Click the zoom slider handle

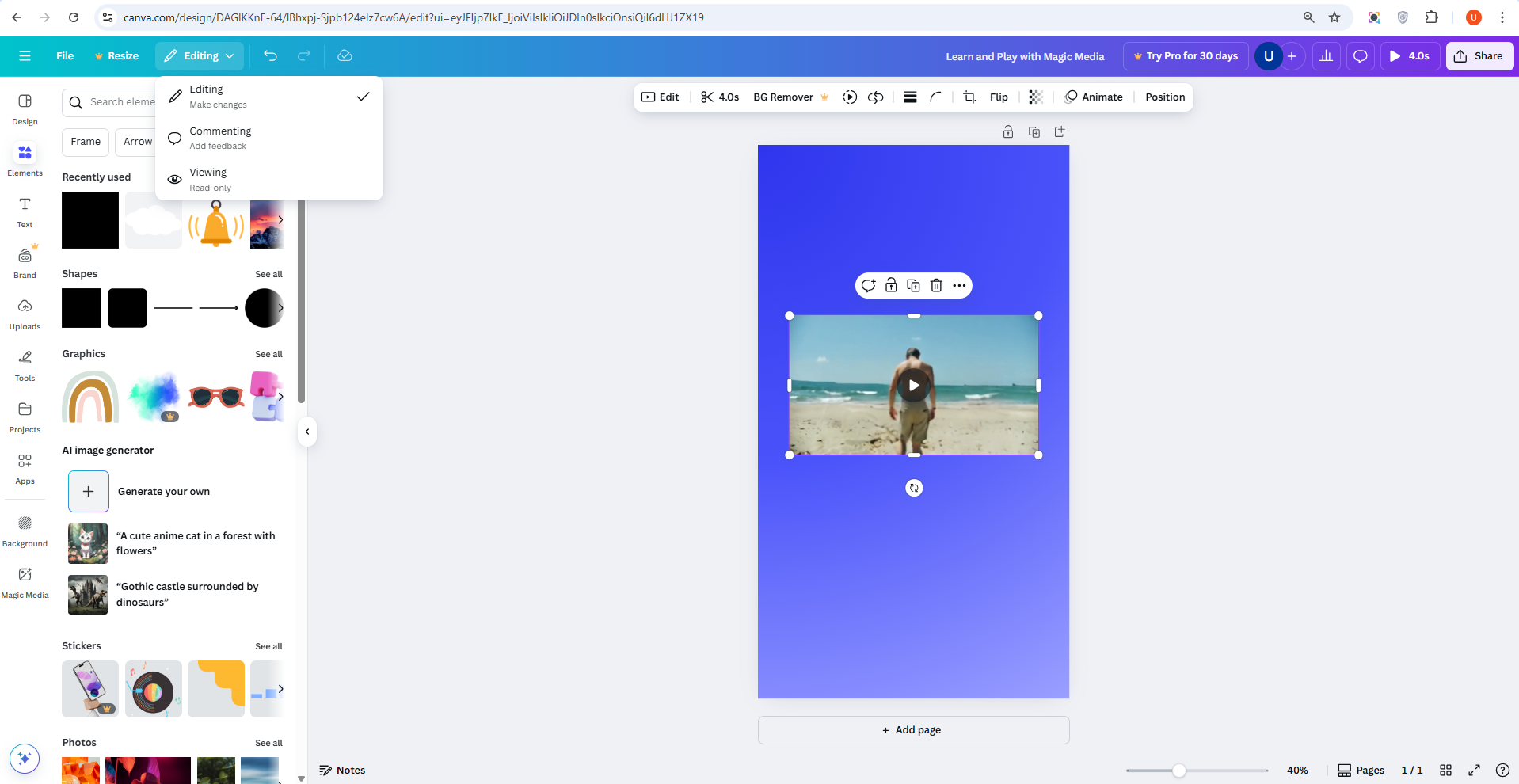[1179, 770]
